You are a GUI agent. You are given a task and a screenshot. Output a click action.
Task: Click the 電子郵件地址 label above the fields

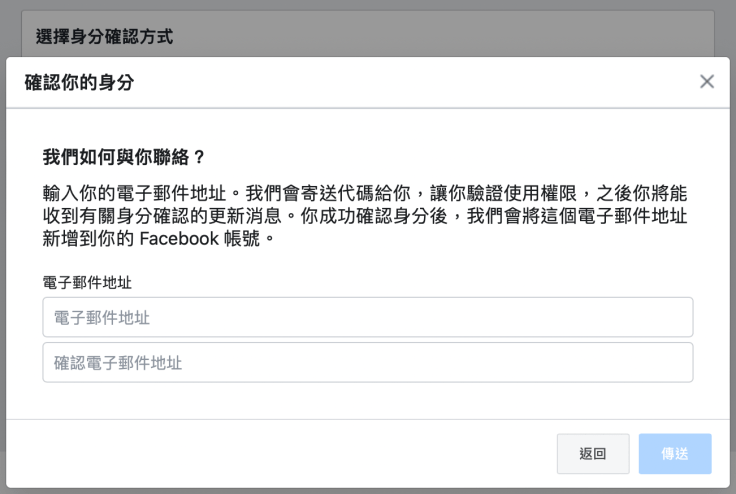click(x=87, y=283)
